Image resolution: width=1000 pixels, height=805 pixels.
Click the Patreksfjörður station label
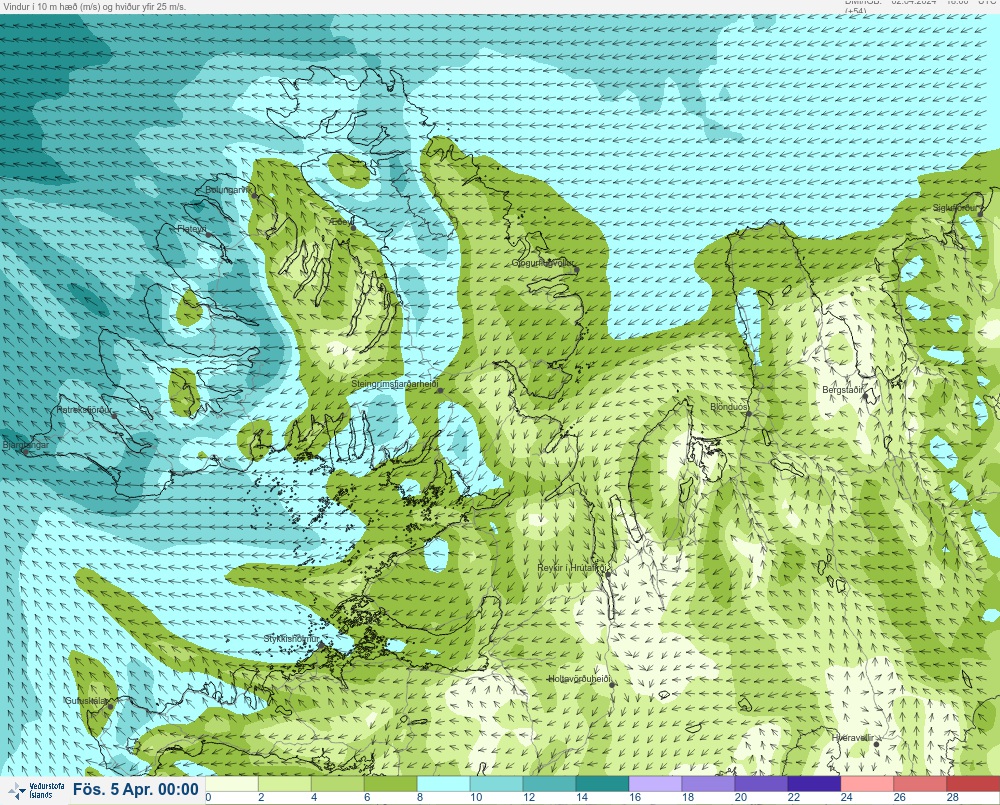tap(84, 410)
